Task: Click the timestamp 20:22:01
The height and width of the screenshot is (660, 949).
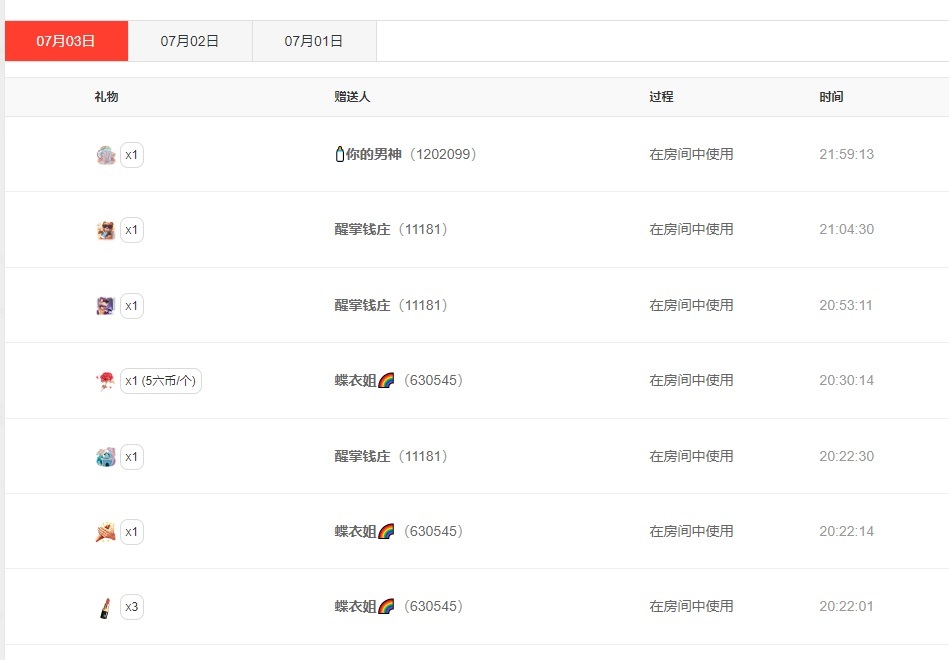Action: point(846,606)
